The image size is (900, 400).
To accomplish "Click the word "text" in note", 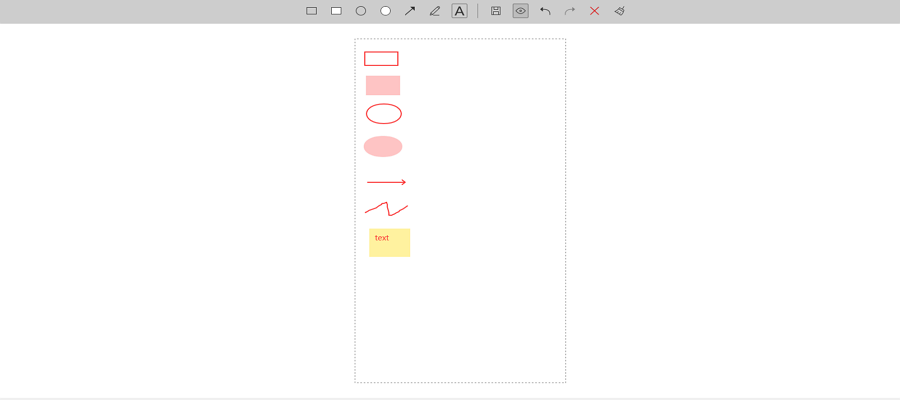I will 382,238.
